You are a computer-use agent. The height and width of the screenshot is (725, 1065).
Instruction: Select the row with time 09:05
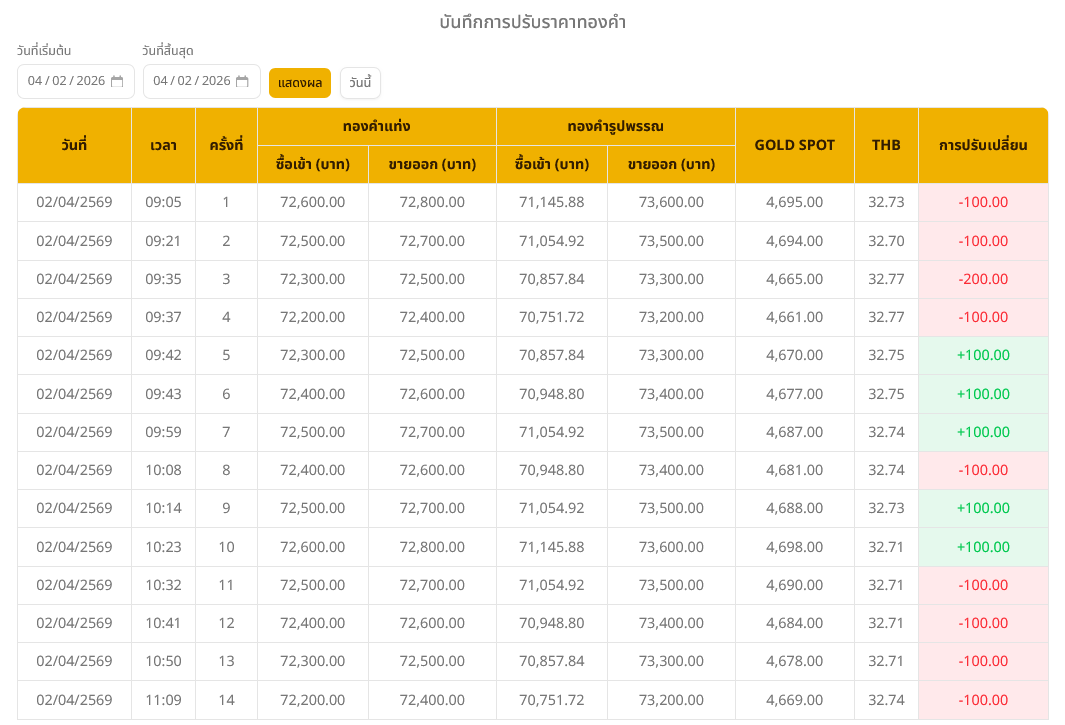click(163, 202)
